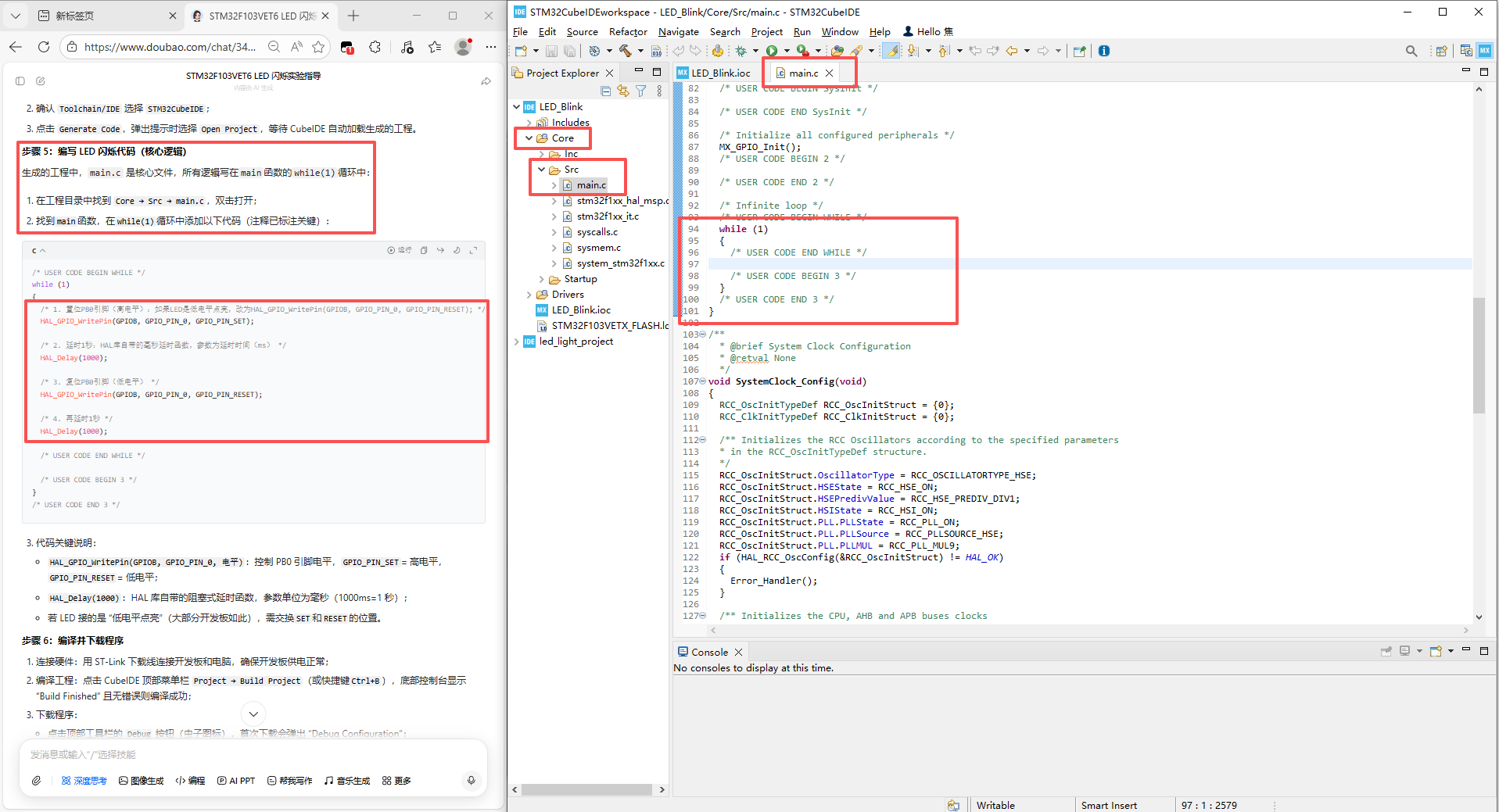
Task: Click the 更多 more button
Action: coord(396,780)
